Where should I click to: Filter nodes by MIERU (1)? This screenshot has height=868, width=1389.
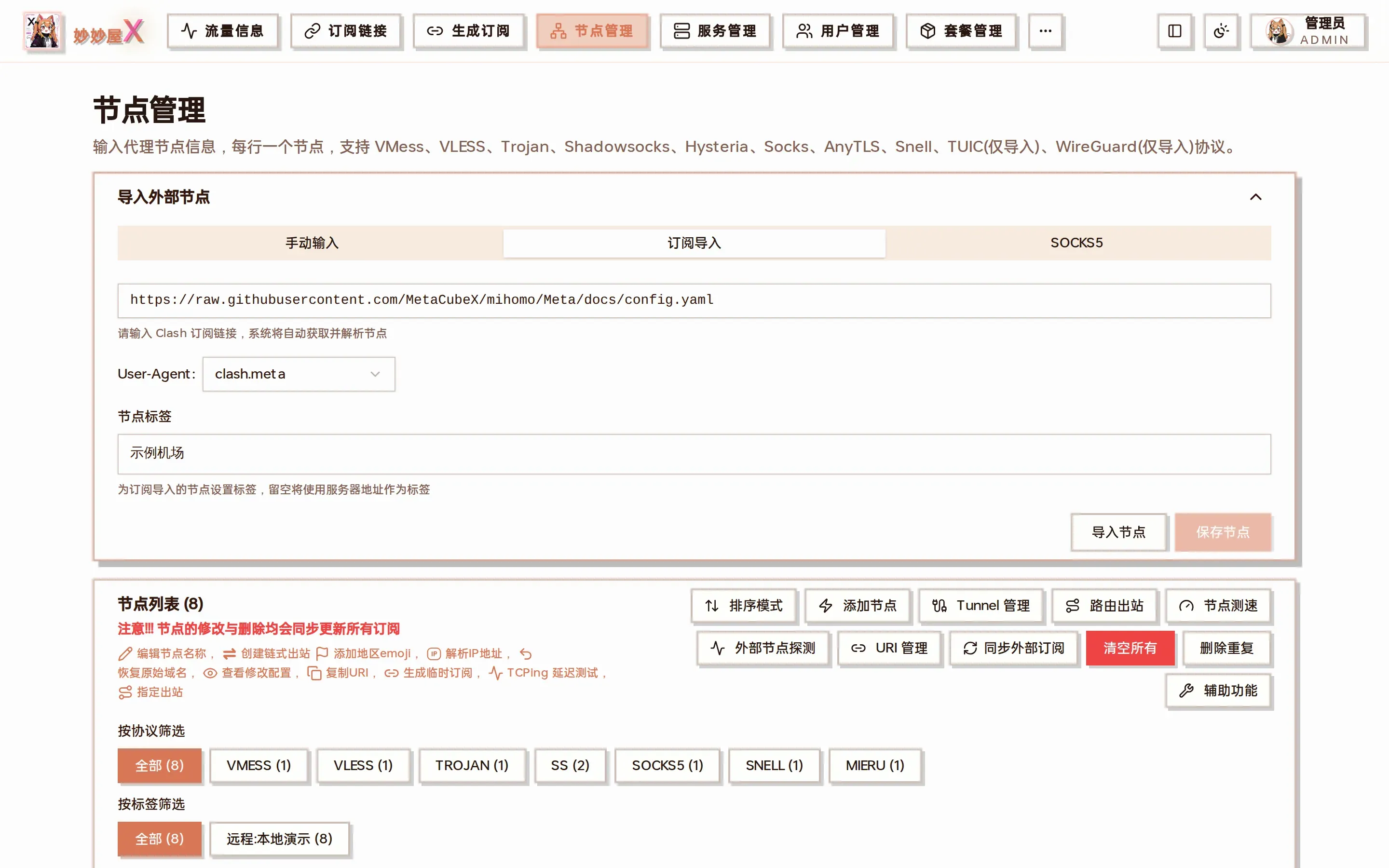click(x=875, y=765)
